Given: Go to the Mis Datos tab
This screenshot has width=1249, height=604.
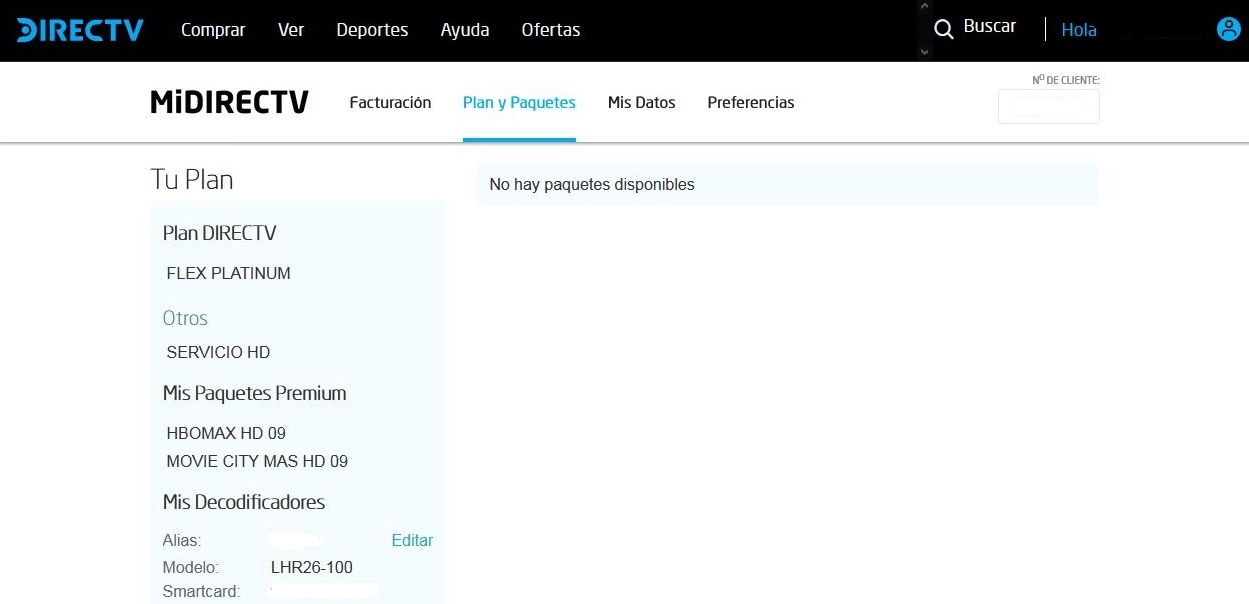Looking at the screenshot, I should [x=642, y=102].
